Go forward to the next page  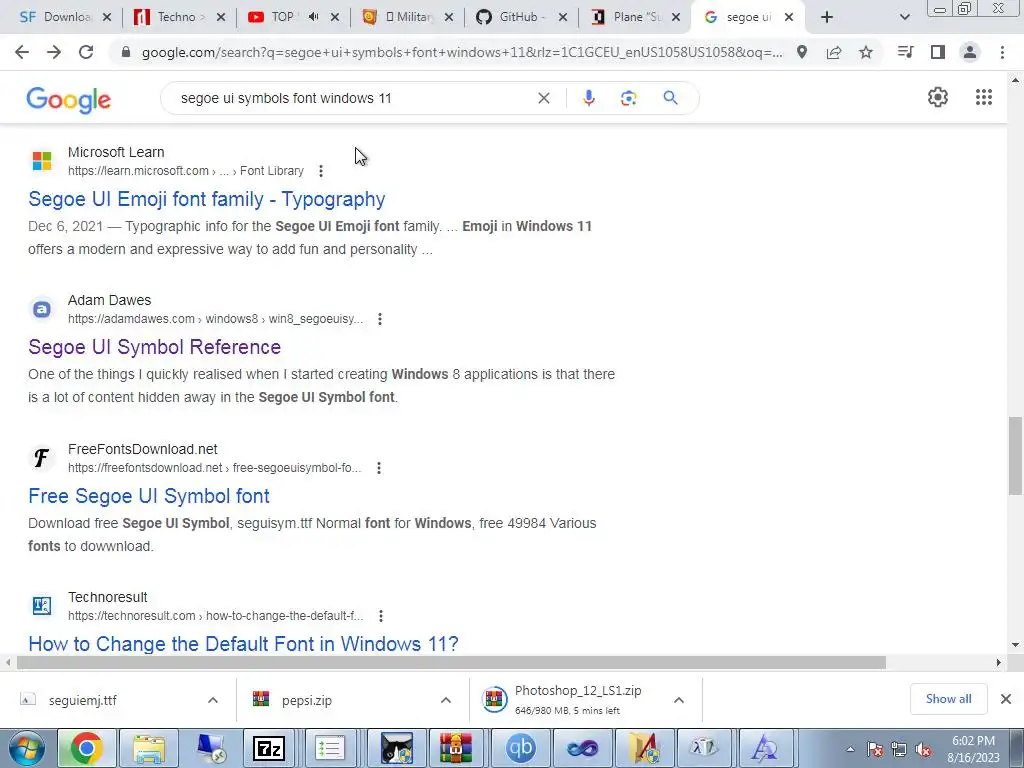coord(54,52)
